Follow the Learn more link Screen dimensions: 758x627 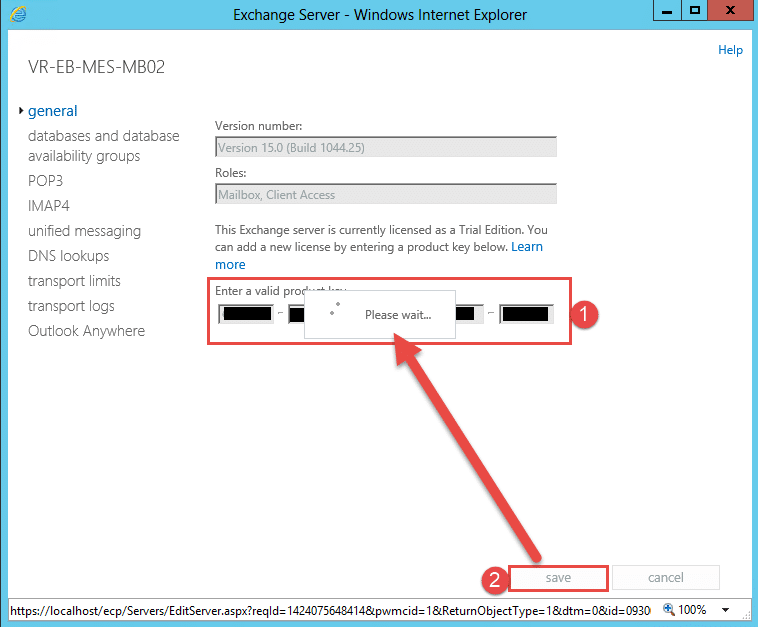526,247
